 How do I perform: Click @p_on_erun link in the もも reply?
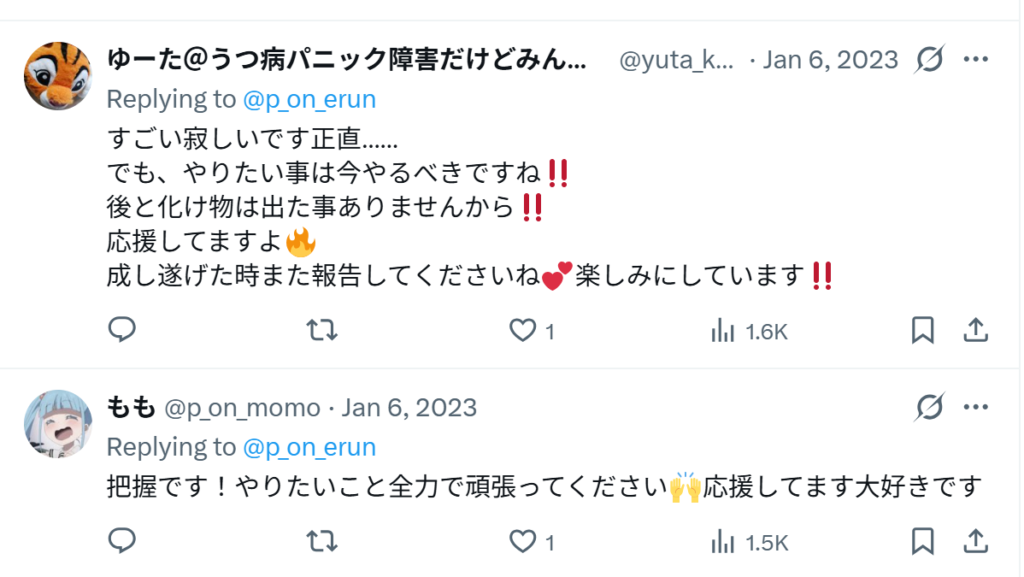[309, 447]
